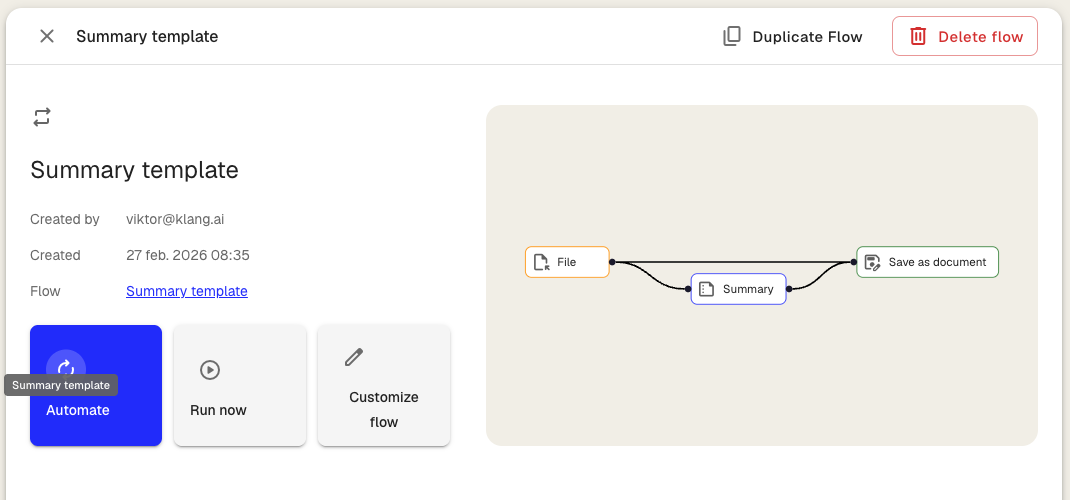The image size is (1070, 500).
Task: Open the Summary template flow link
Action: click(x=187, y=291)
